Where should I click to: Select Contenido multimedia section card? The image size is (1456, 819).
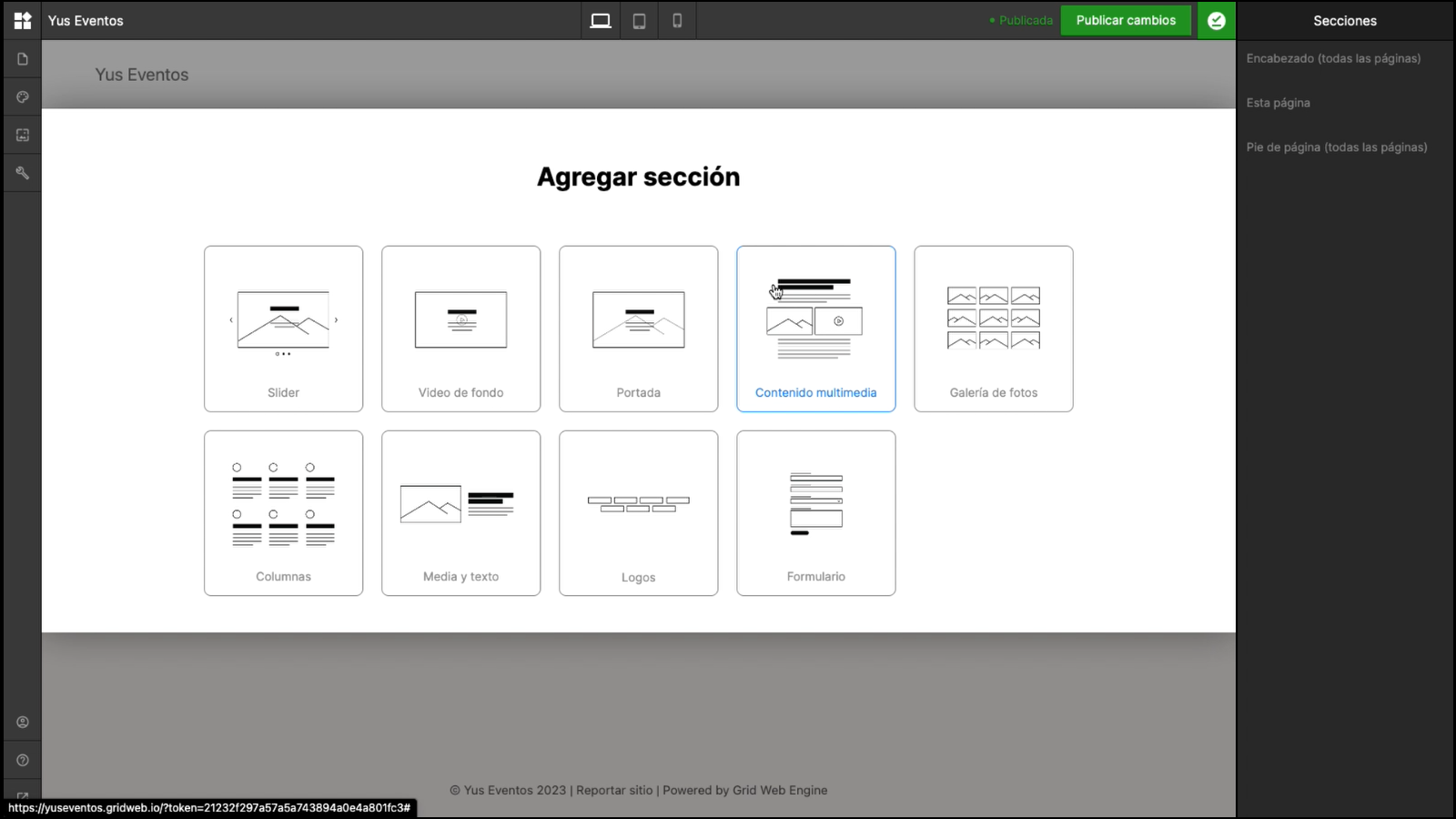[x=815, y=329]
